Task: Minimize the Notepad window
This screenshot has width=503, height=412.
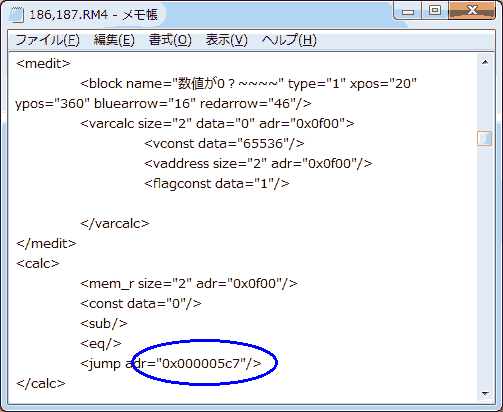Action: point(408,11)
